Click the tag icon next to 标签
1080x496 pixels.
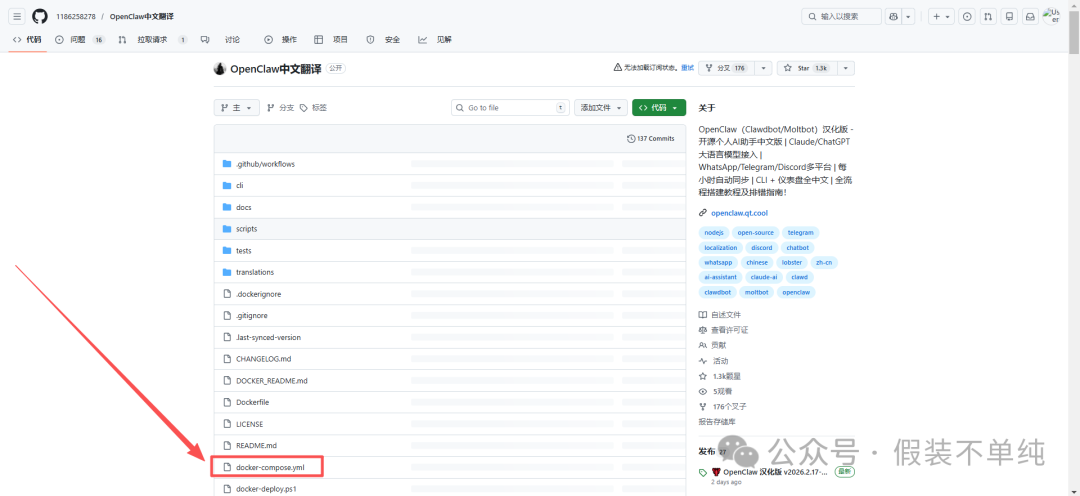[x=304, y=108]
